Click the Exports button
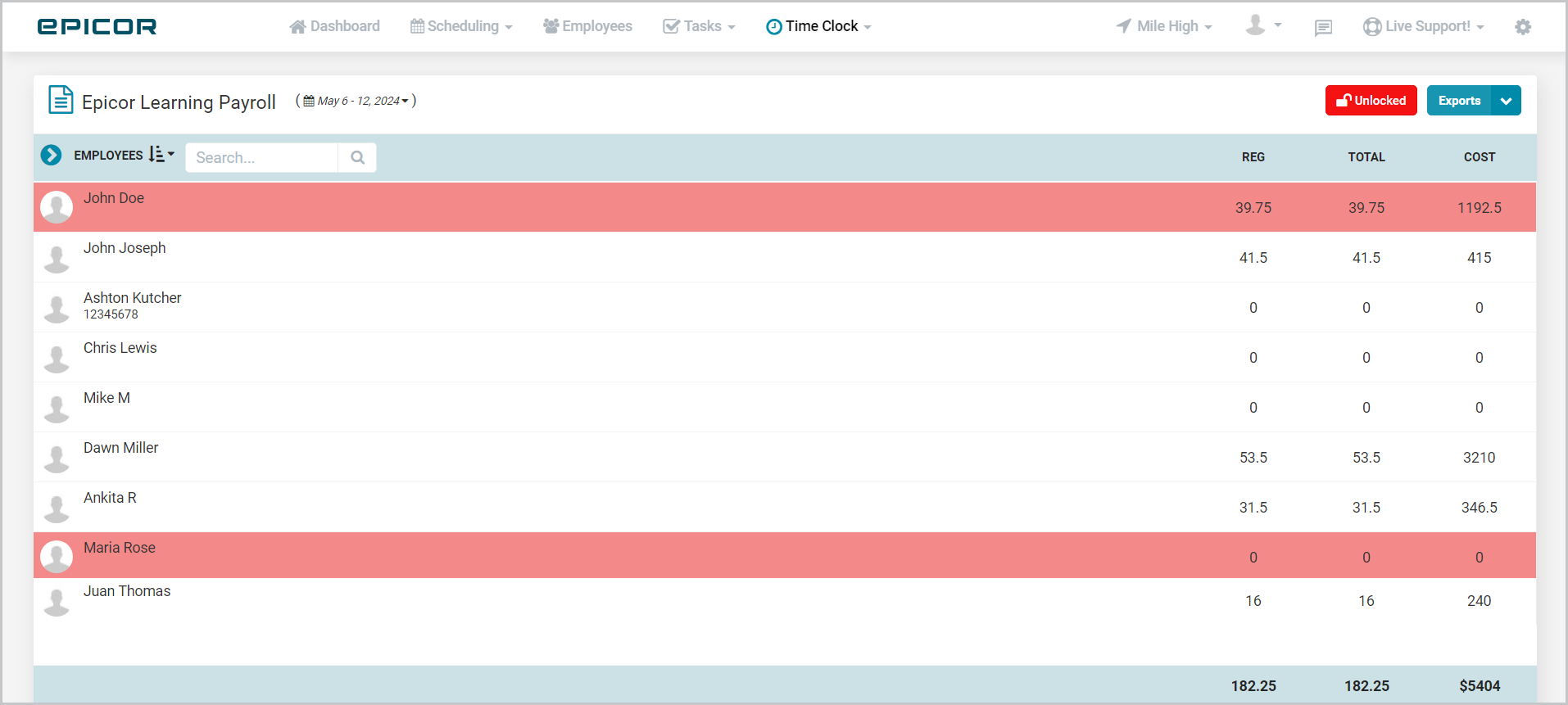Image resolution: width=1568 pixels, height=705 pixels. 1459,101
